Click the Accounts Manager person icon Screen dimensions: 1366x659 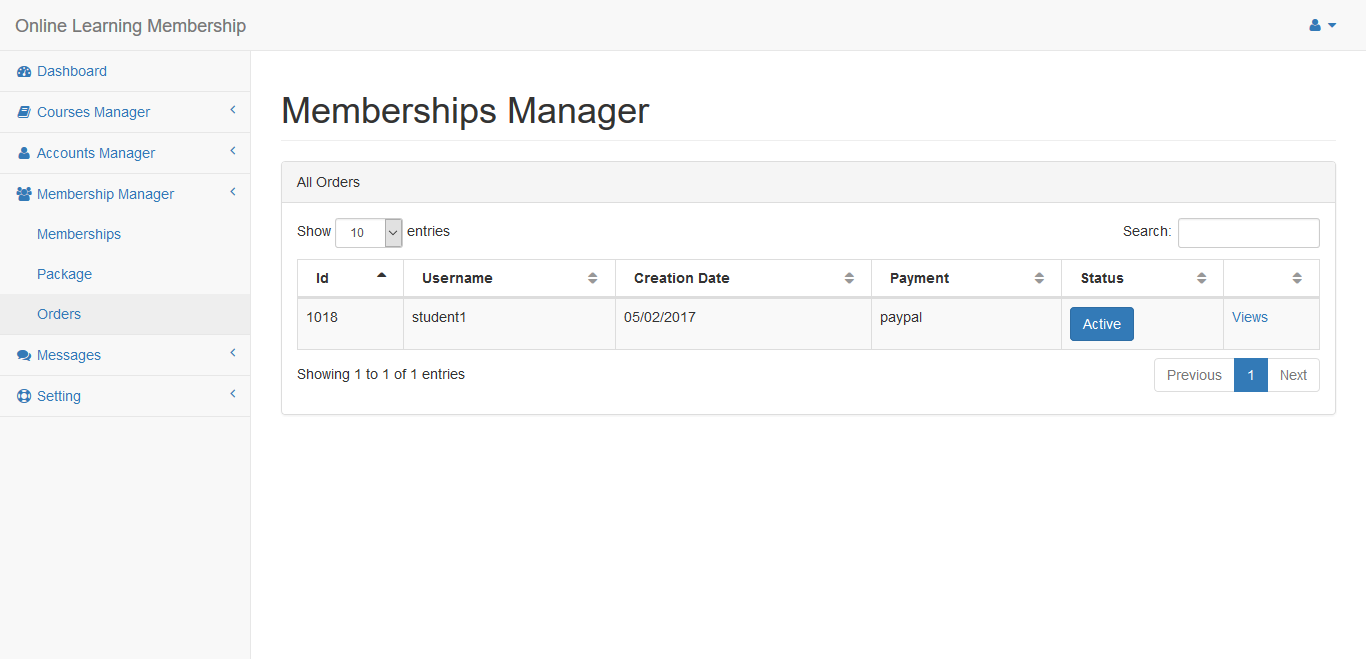(x=24, y=154)
